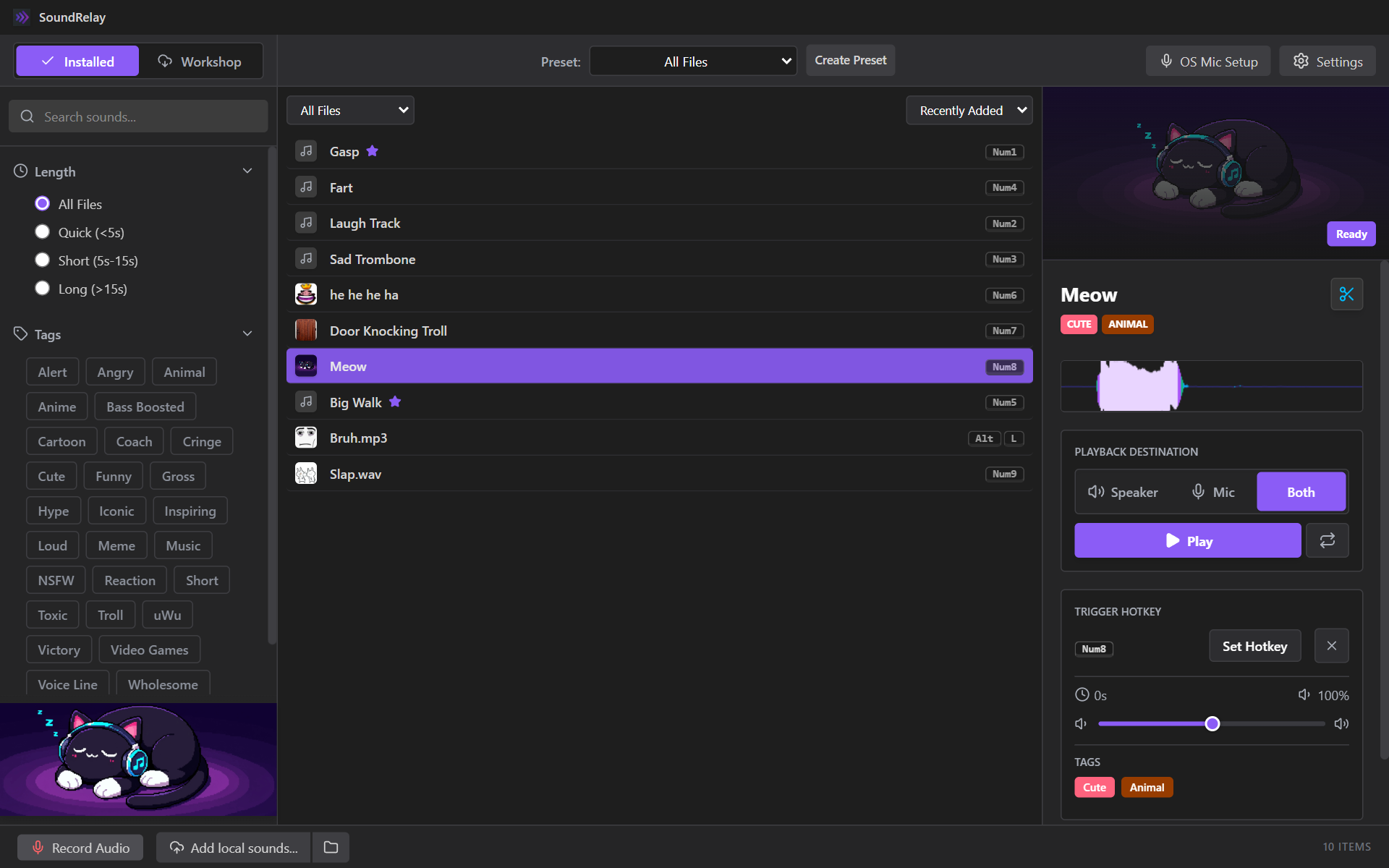Click the music note icon for Fart
This screenshot has width=1389, height=868.
click(306, 187)
